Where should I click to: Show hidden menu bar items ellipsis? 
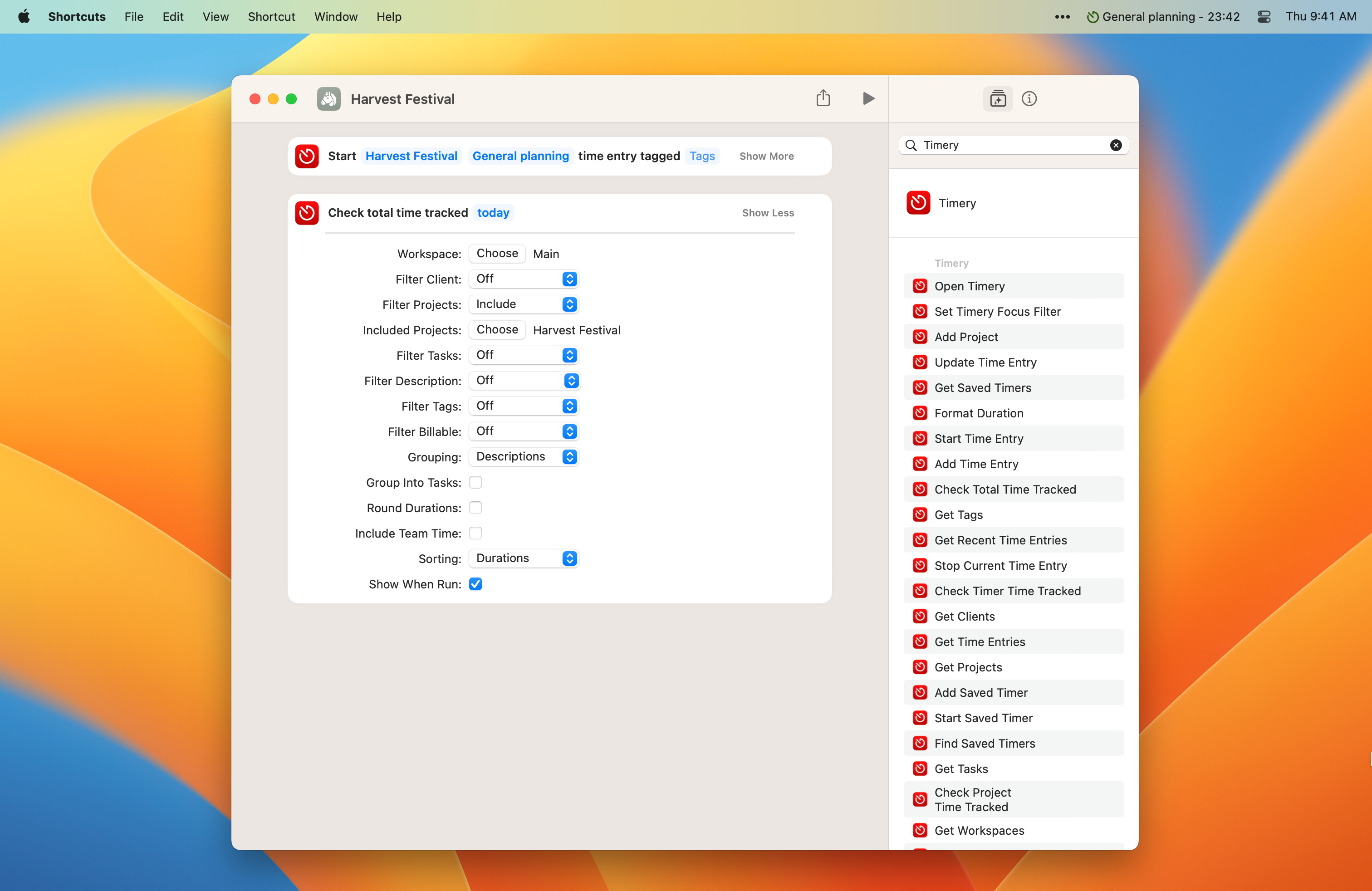coord(1062,17)
